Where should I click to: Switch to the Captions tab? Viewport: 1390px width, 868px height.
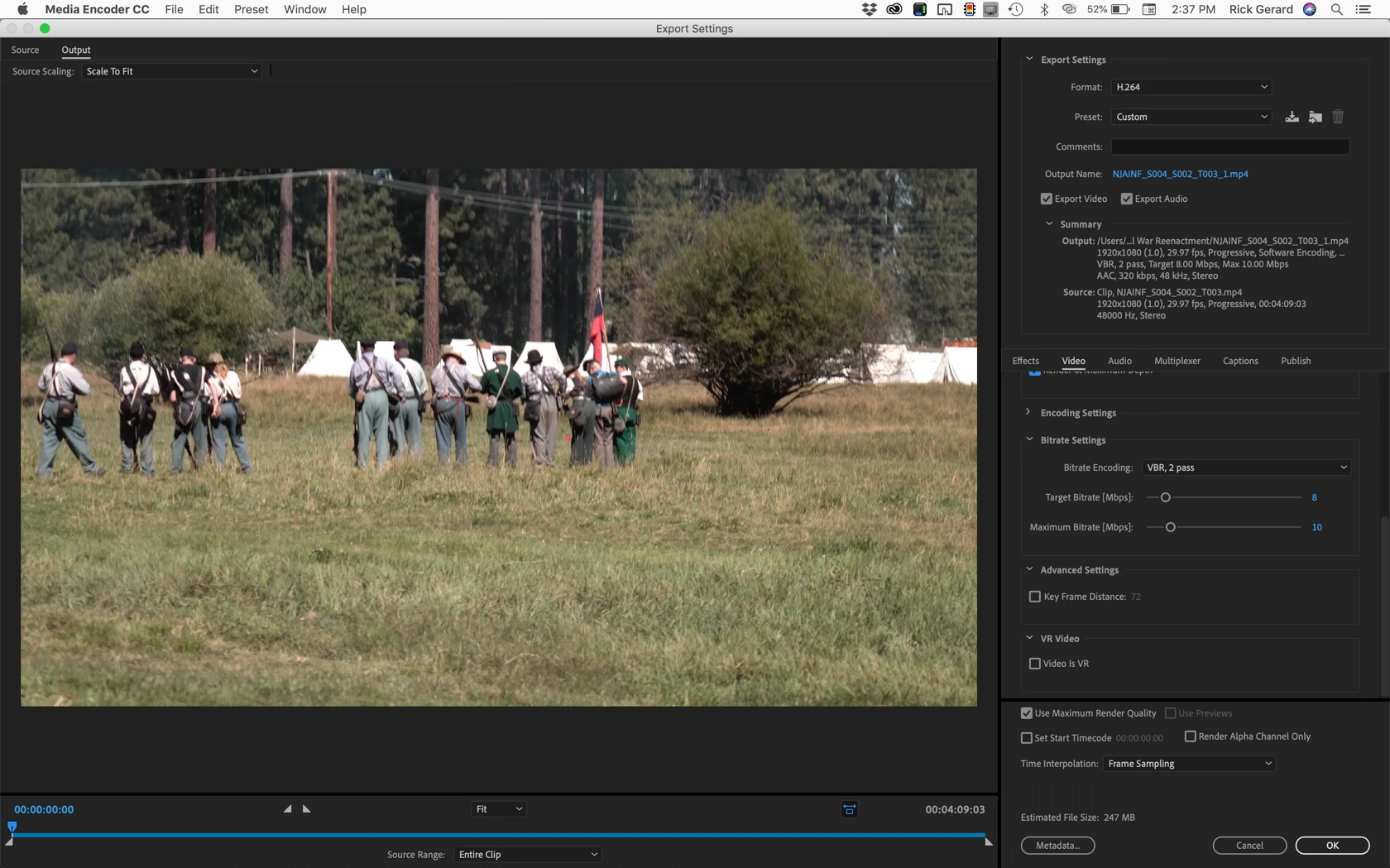click(x=1240, y=361)
